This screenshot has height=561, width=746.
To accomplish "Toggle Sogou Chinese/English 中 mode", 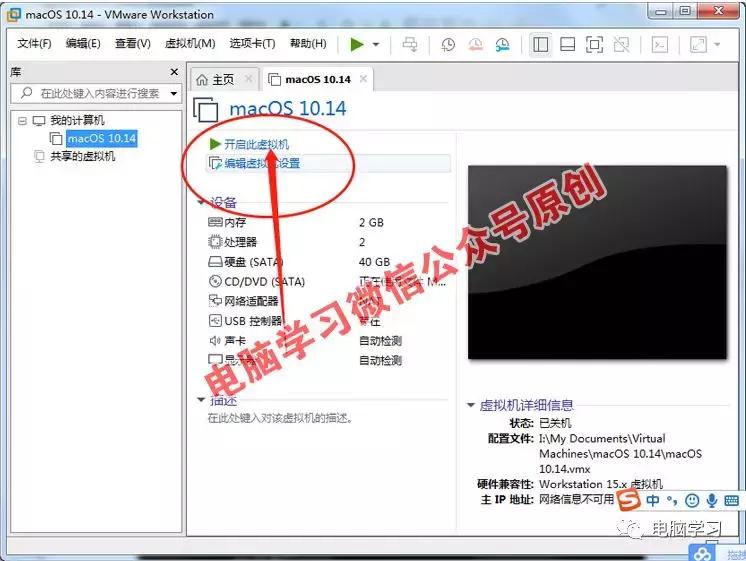I will 653,500.
